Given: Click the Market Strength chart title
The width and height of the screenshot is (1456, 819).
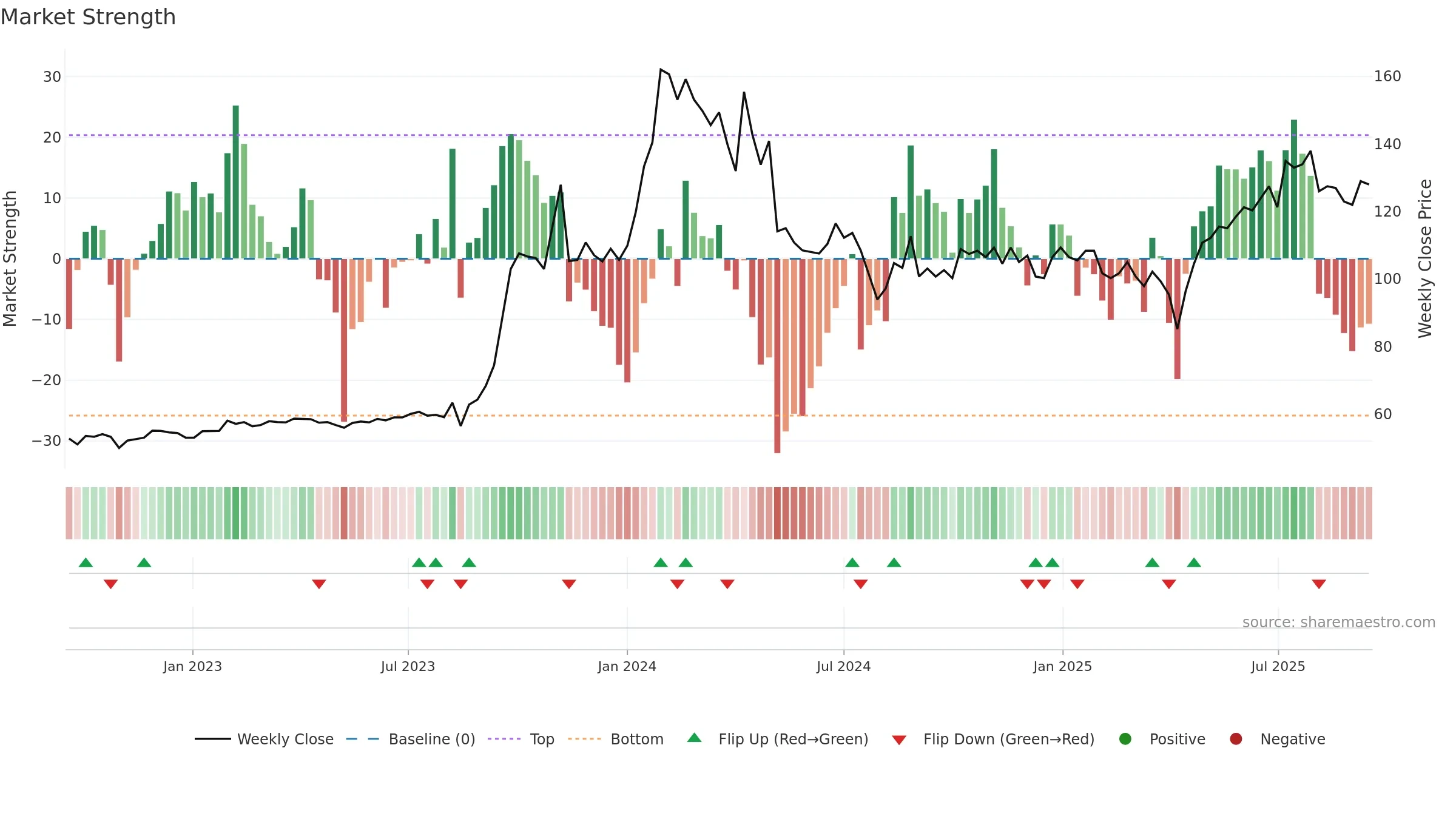Looking at the screenshot, I should click(89, 17).
